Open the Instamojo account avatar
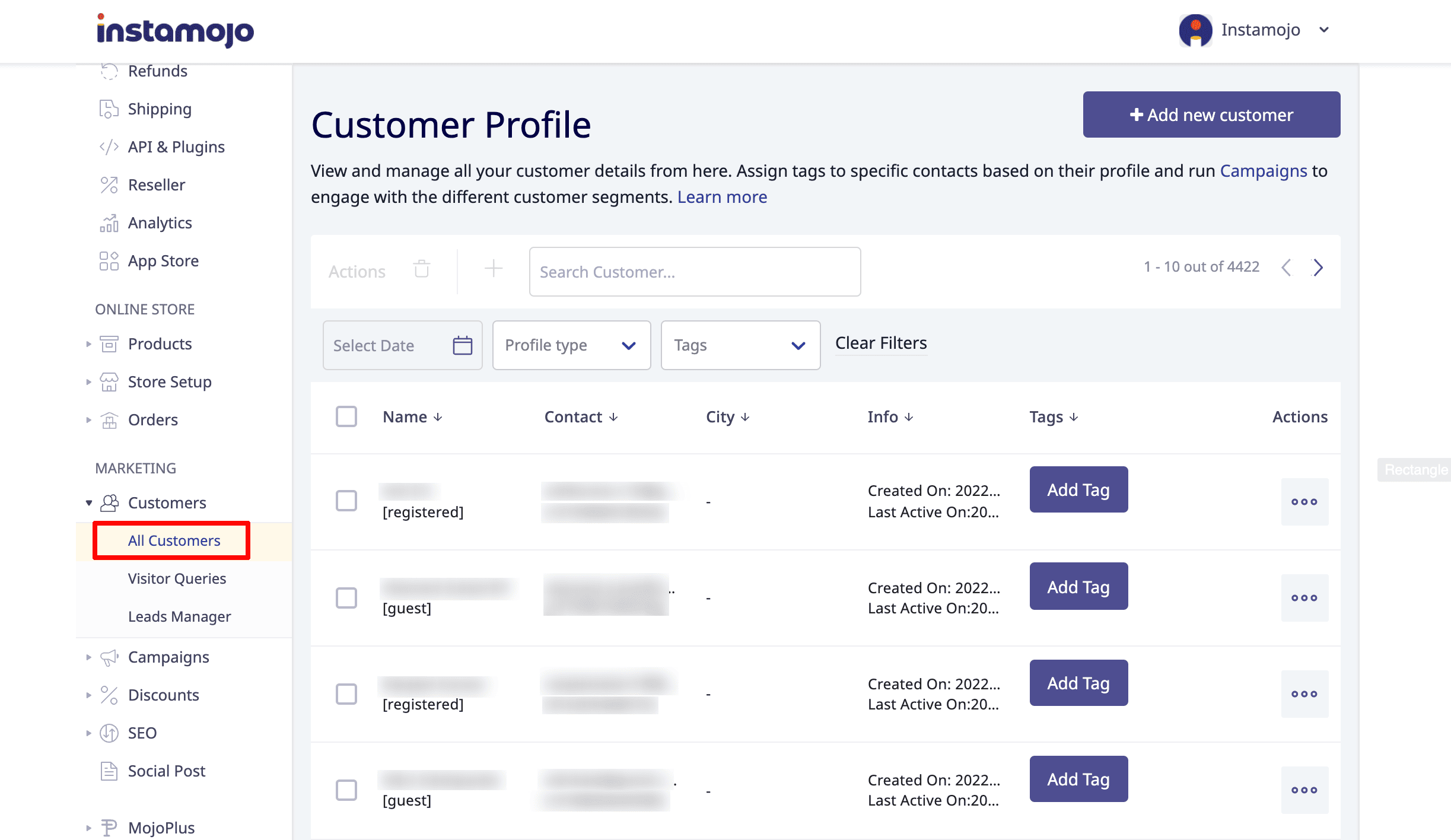The image size is (1451, 840). tap(1195, 30)
